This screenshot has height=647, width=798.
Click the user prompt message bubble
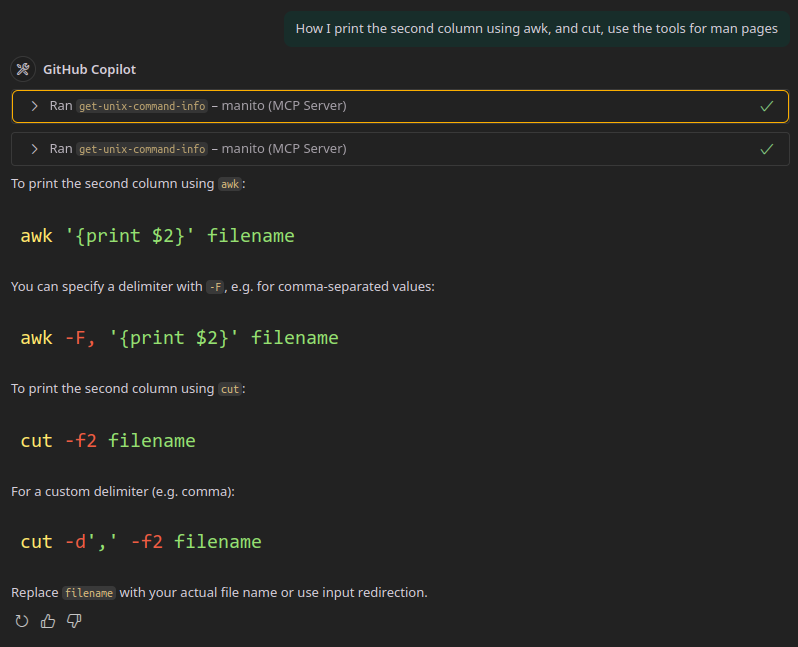(x=536, y=29)
